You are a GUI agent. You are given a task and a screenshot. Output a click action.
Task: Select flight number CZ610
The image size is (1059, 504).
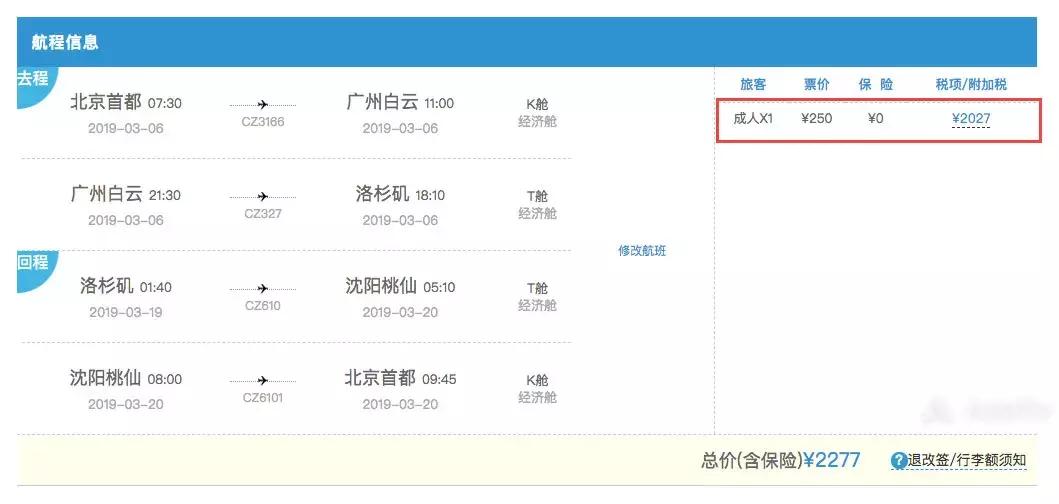point(263,306)
